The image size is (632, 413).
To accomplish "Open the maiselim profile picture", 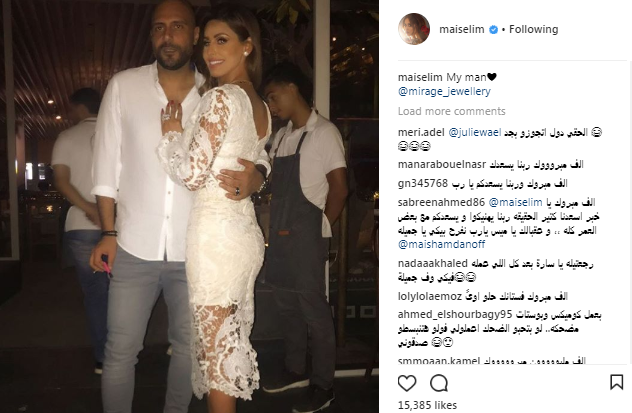I will [414, 29].
